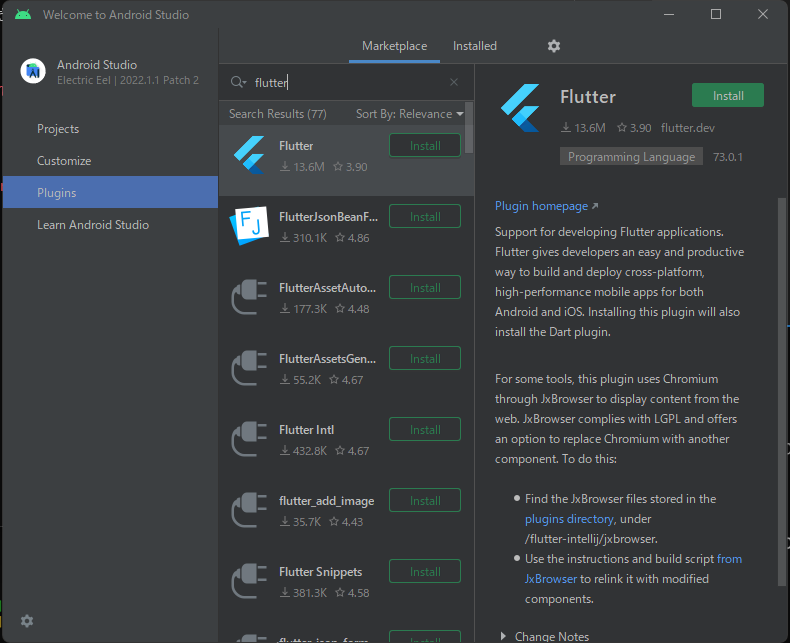The height and width of the screenshot is (643, 790).
Task: Click the Android Studio logo in title bar
Action: point(23,14)
